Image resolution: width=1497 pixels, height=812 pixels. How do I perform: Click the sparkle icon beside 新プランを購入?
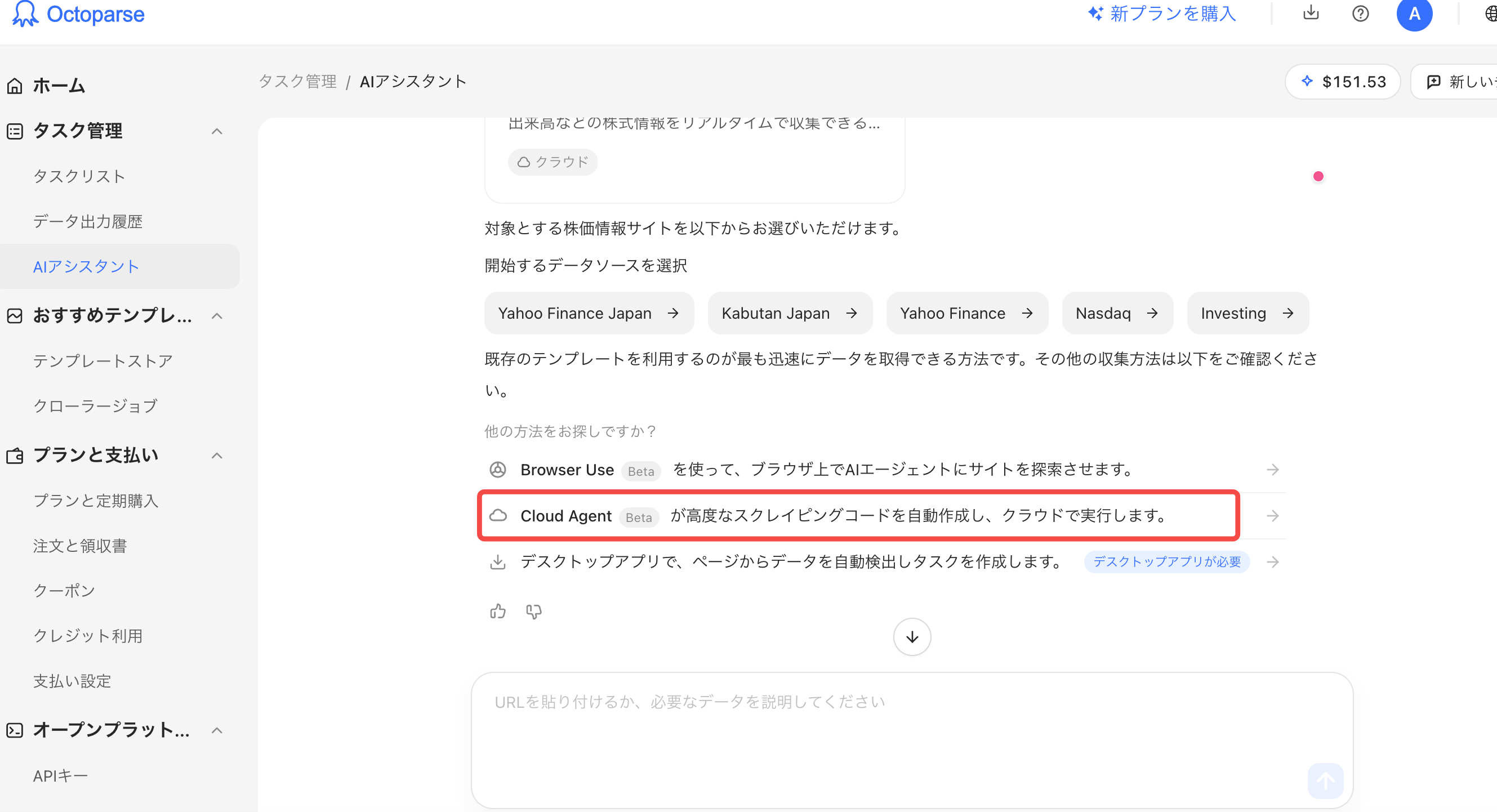[1095, 14]
